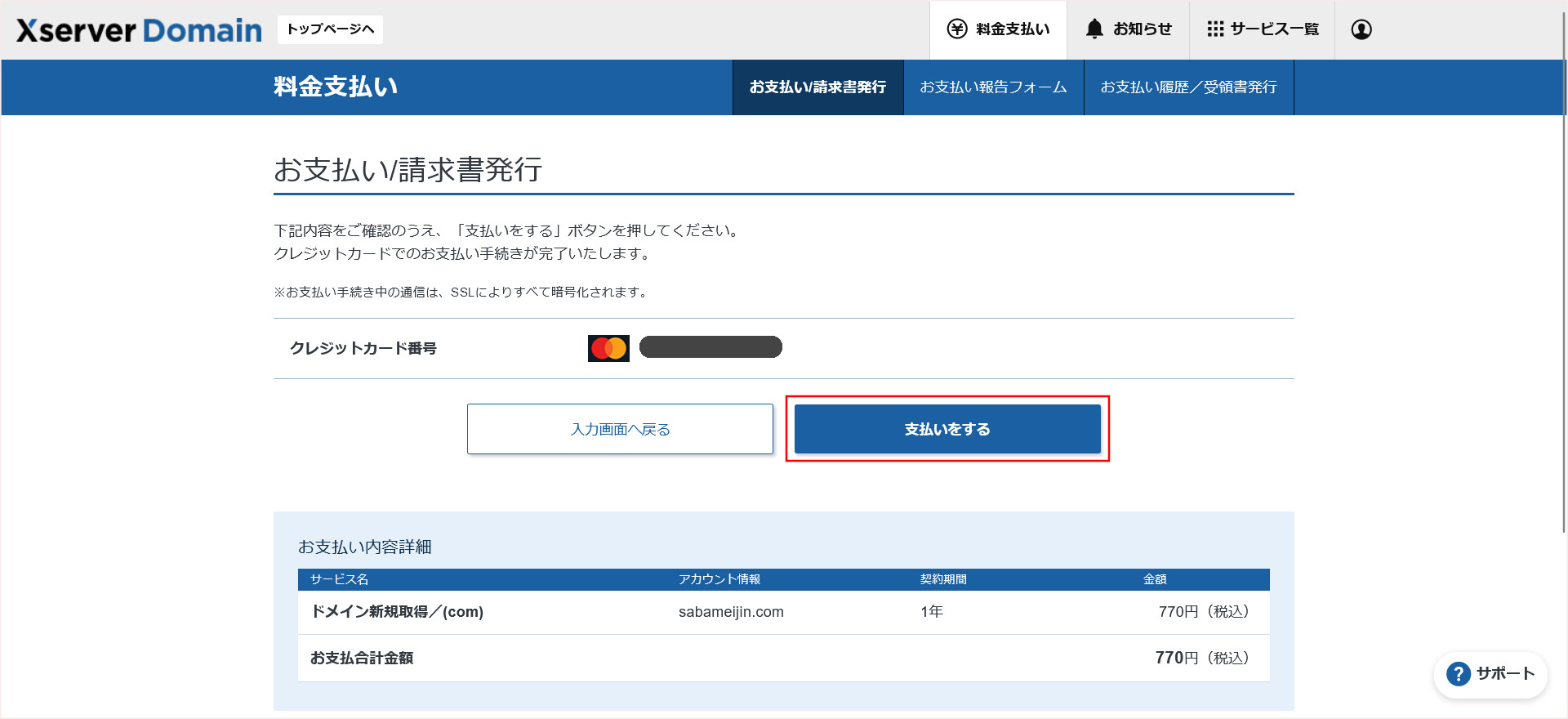Select the お支払合計金額 total row label
The height and width of the screenshot is (719, 1568).
coord(362,658)
